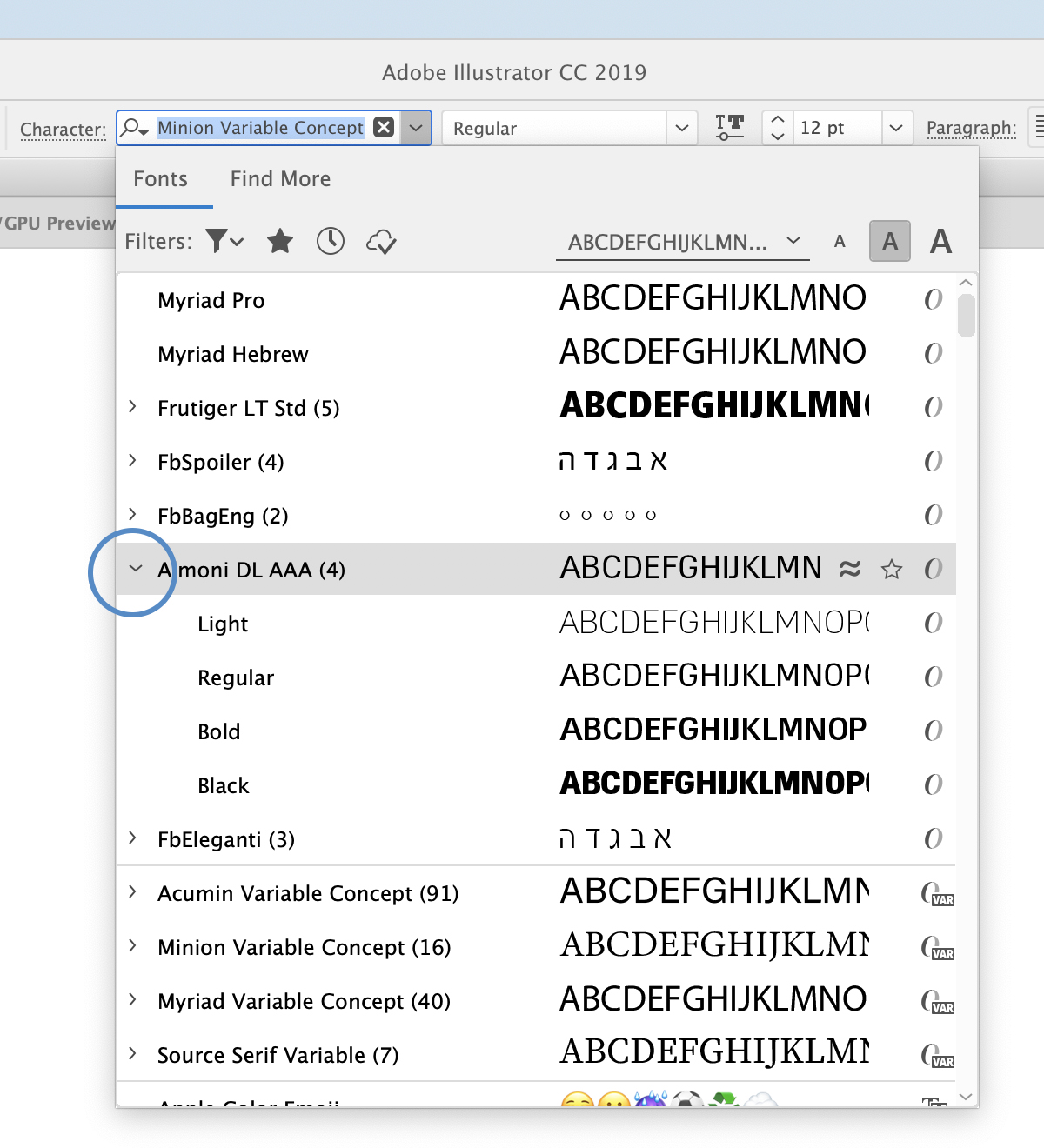
Task: Expand the Frutiger LT Std family
Action: coord(132,406)
